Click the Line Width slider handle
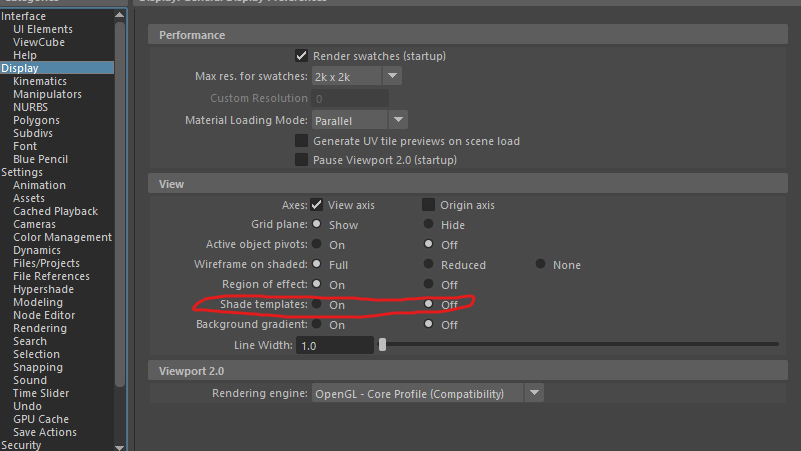This screenshot has width=801, height=451. point(382,345)
